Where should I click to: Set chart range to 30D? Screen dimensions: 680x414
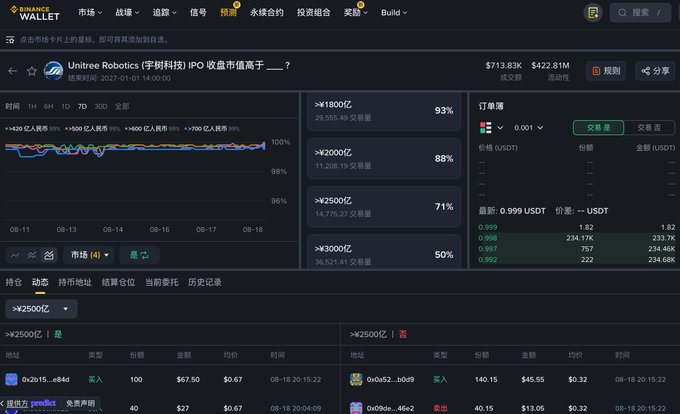click(101, 106)
